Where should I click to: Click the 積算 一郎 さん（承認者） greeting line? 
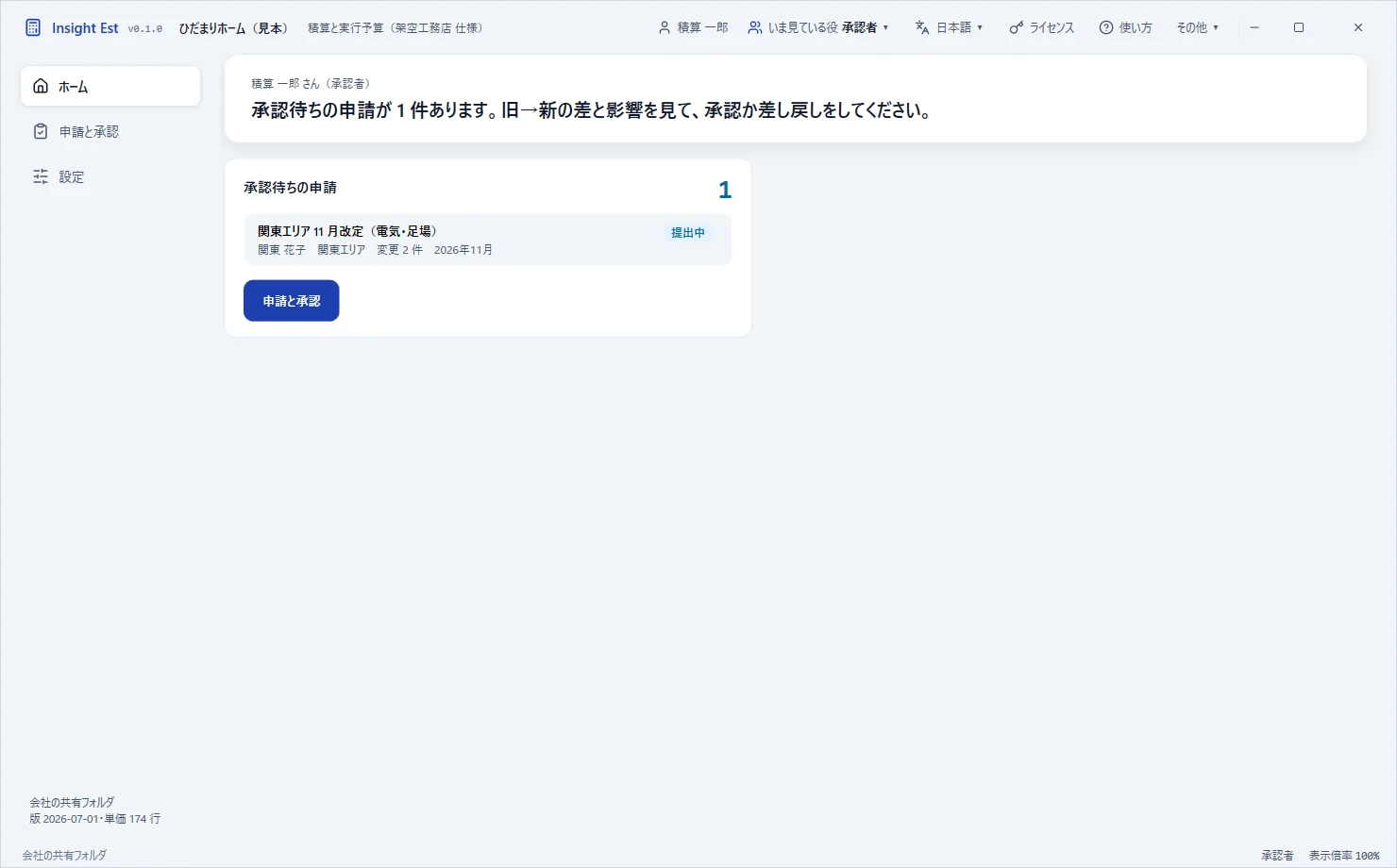[x=311, y=84]
